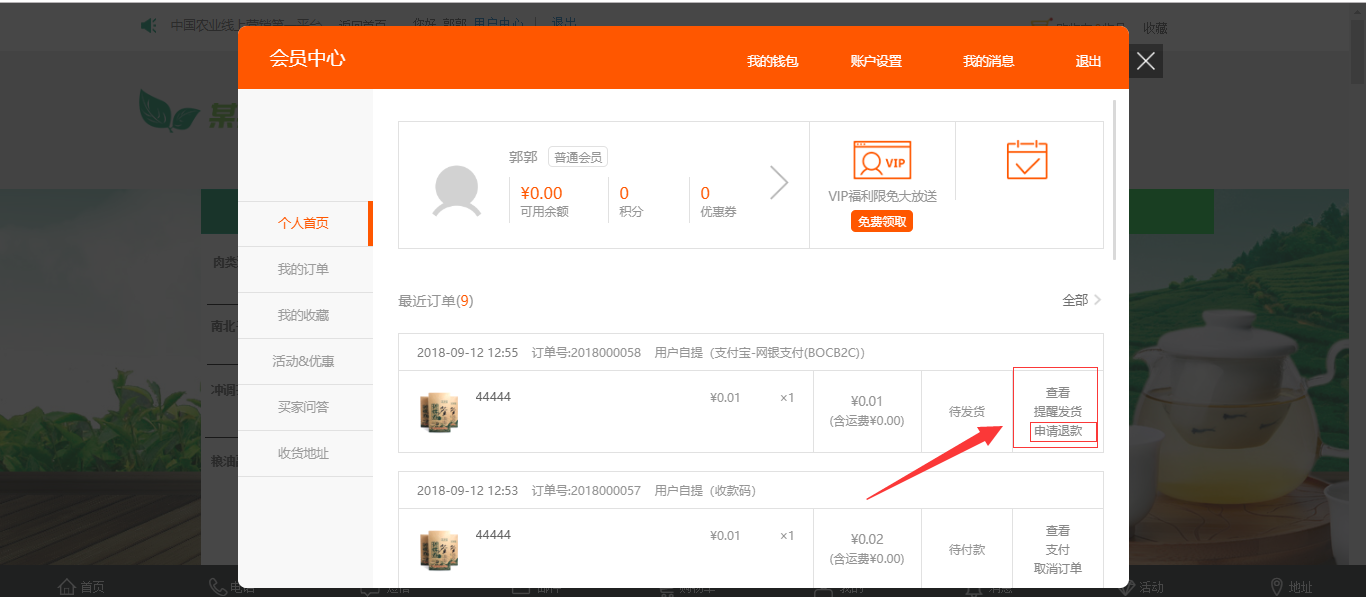Screen dimensions: 1366x597
Task: Click the location pin icon in the bottom bar
Action: [x=1276, y=587]
